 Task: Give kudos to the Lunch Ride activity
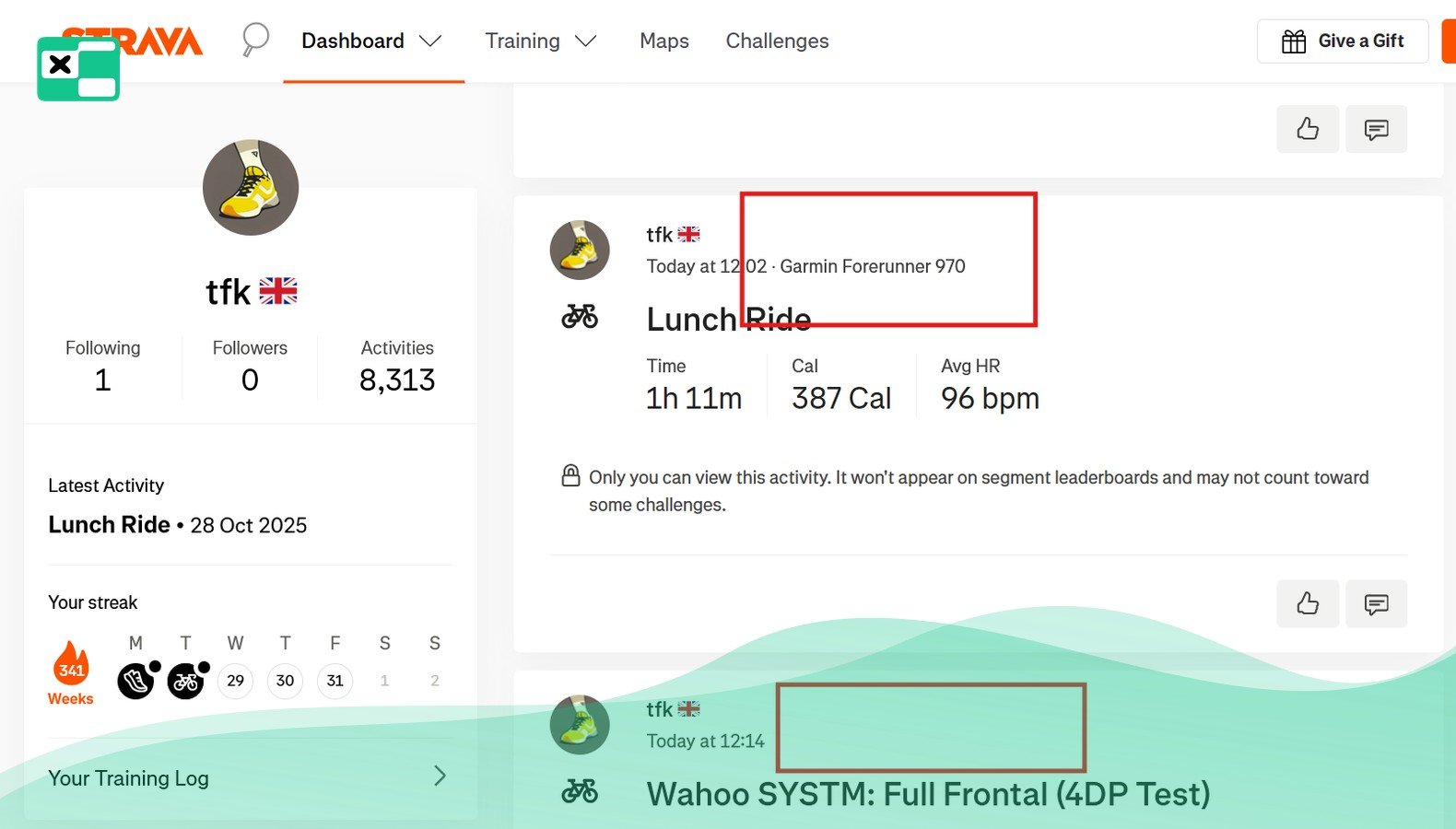point(1307,603)
